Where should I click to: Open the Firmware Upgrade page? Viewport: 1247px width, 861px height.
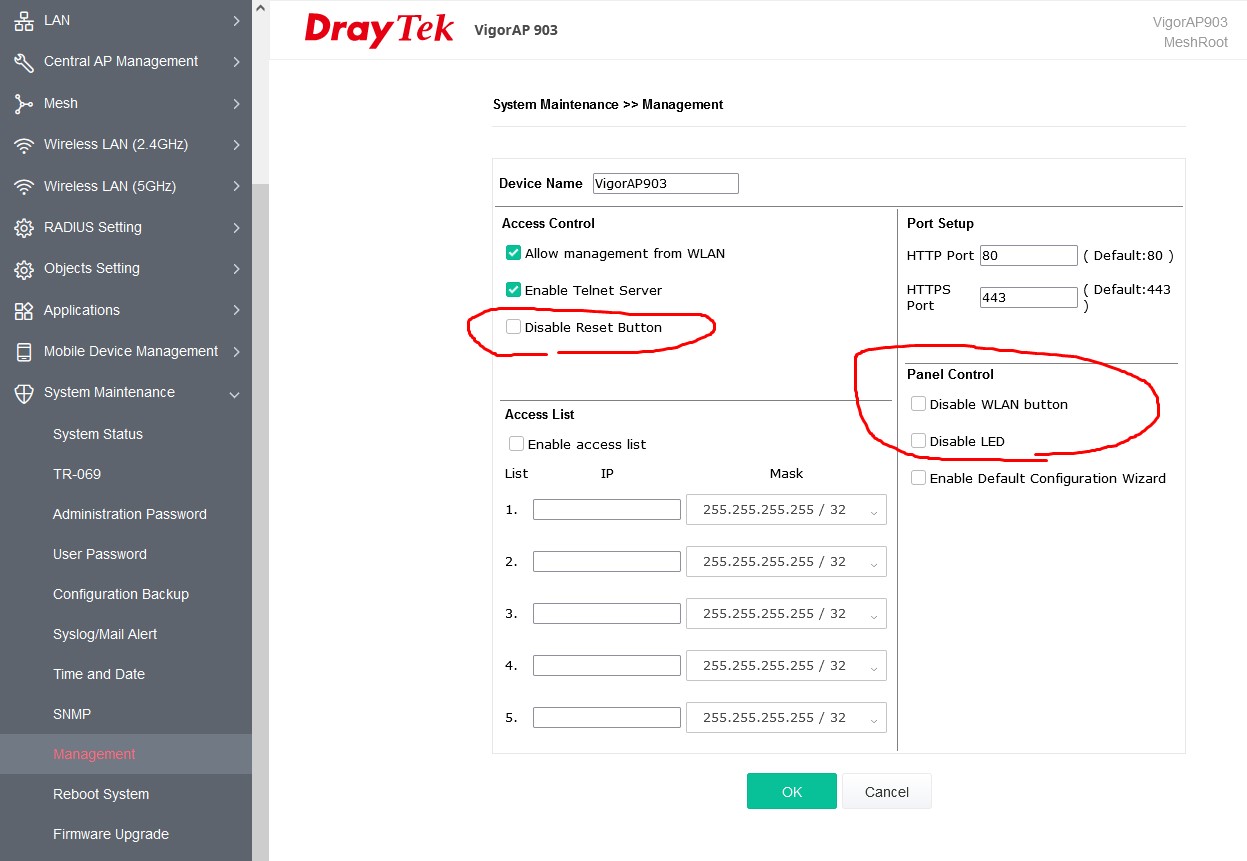(x=111, y=834)
